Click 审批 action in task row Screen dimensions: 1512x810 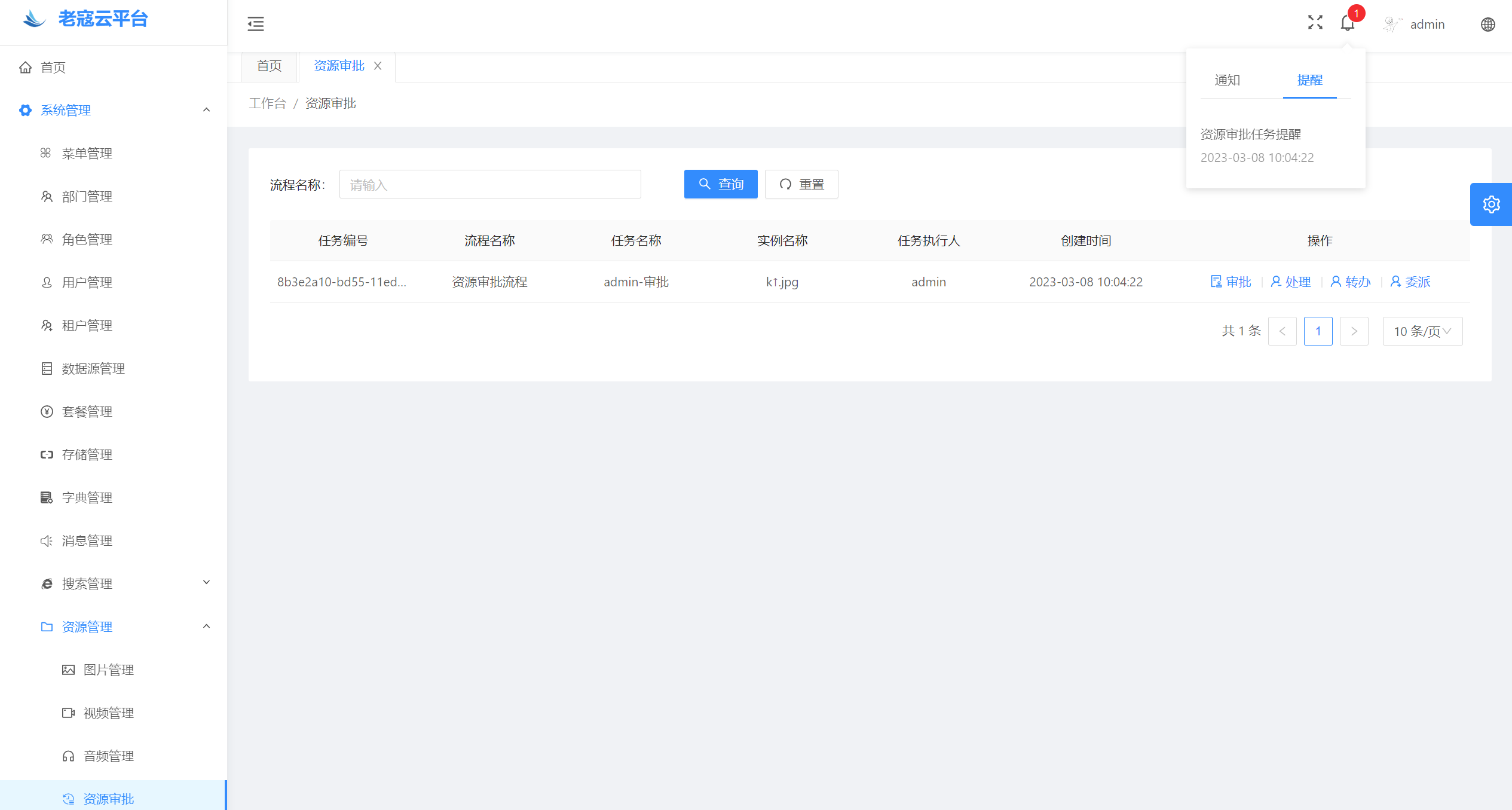tap(1231, 282)
